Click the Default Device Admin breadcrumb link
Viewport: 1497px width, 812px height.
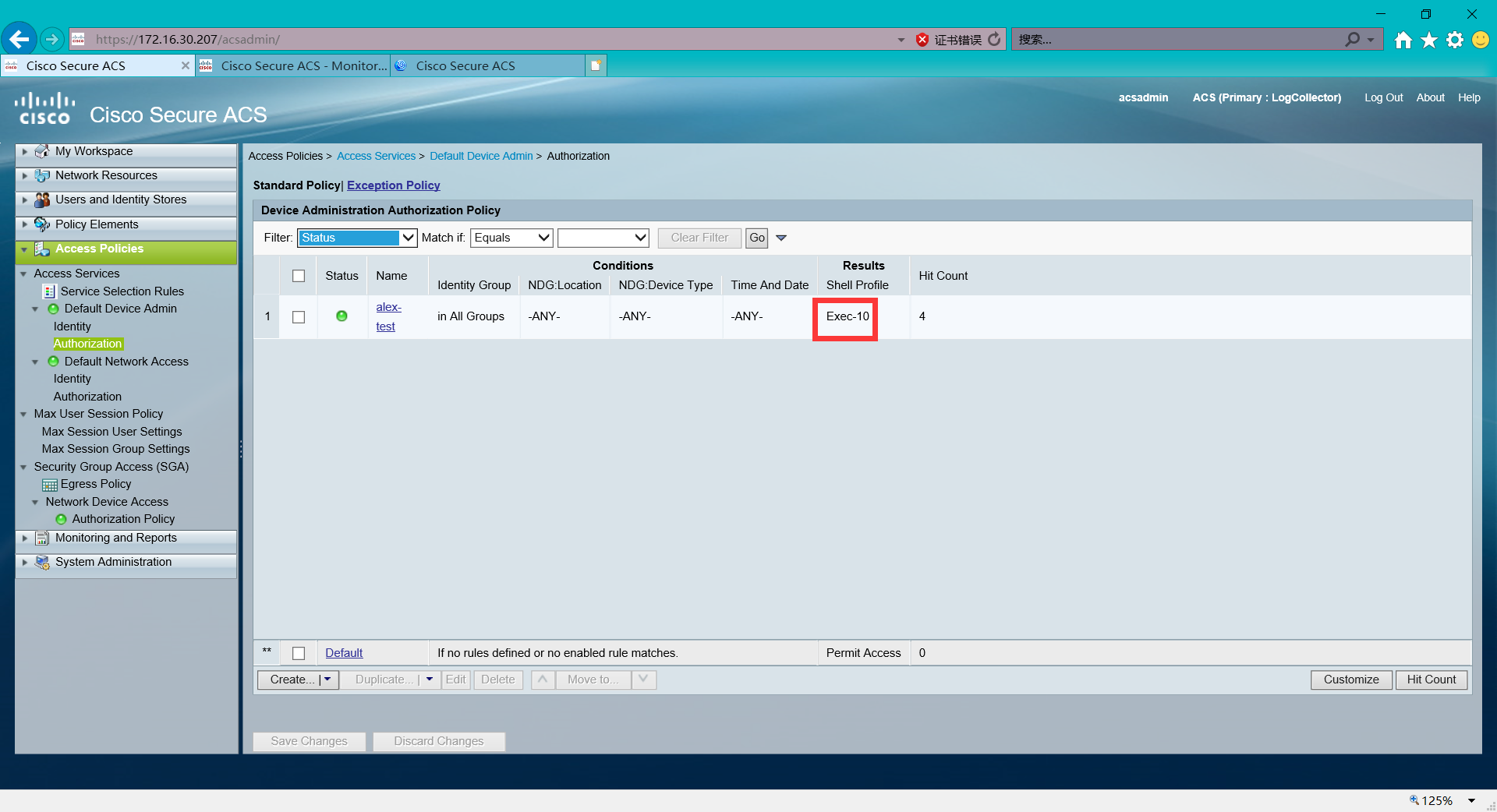(481, 156)
